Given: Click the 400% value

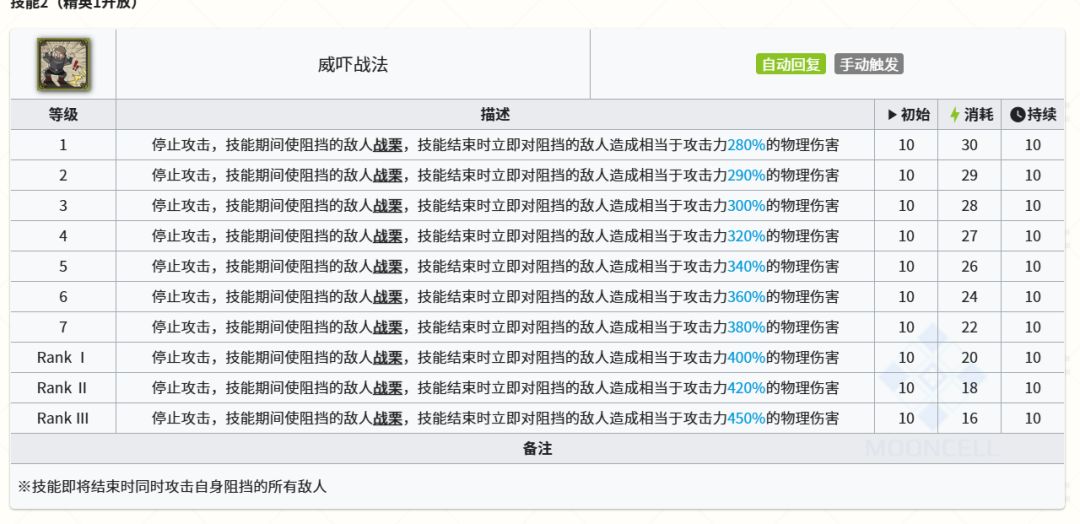Looking at the screenshot, I should [x=746, y=357].
